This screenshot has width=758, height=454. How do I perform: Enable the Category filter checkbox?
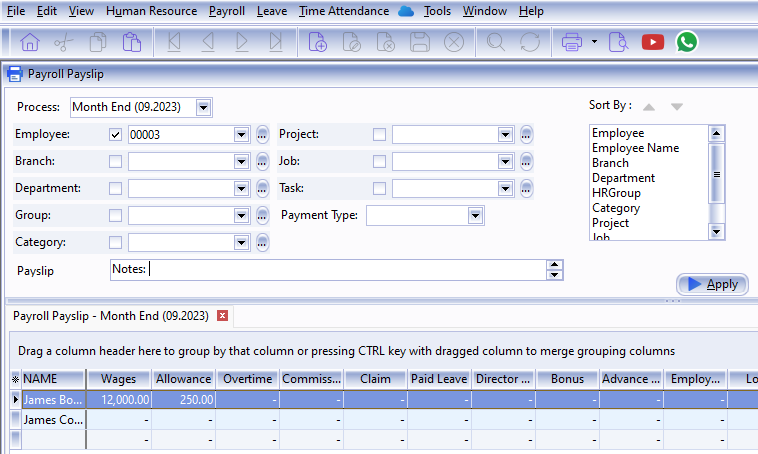tap(115, 243)
